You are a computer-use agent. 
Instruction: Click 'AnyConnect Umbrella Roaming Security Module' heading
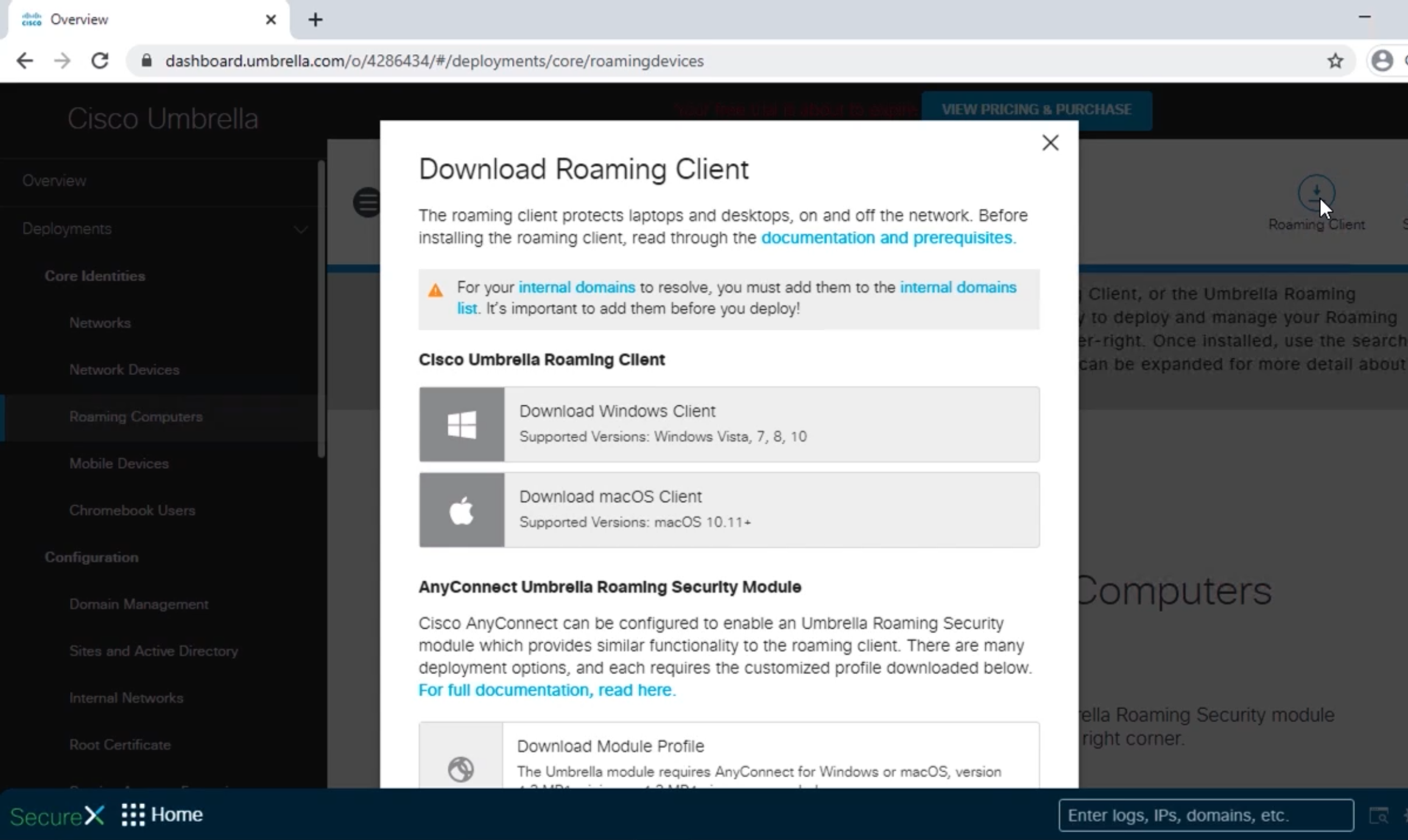tap(610, 587)
